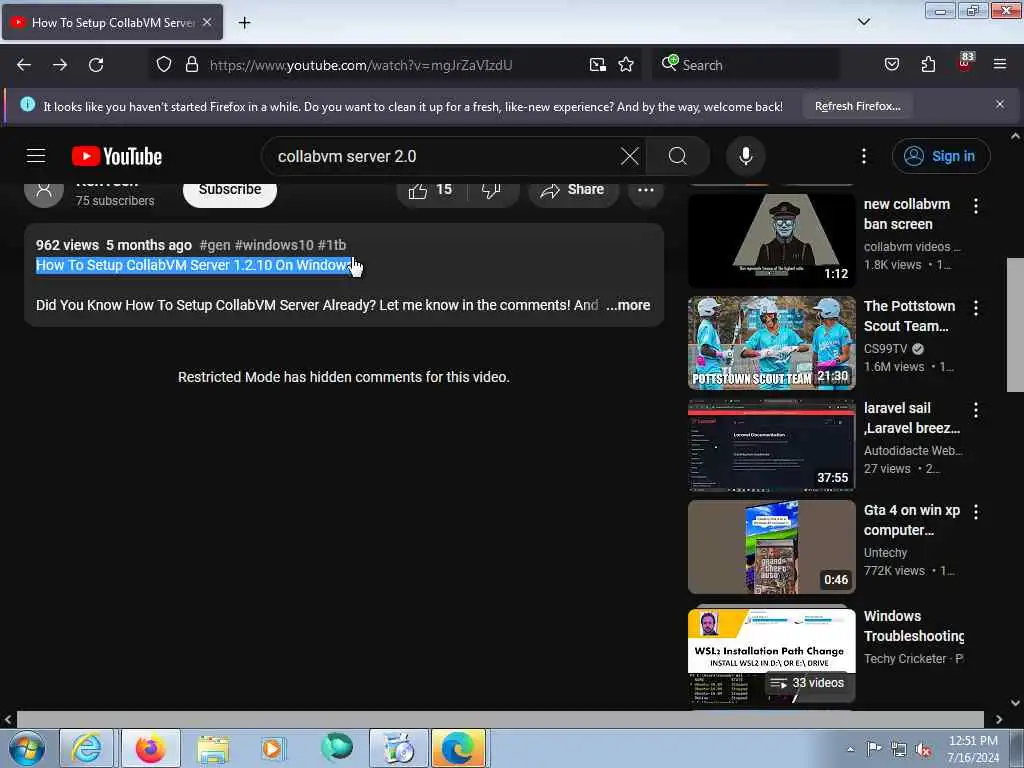Go back with the browser back arrow
The width and height of the screenshot is (1024, 768).
pos(24,65)
